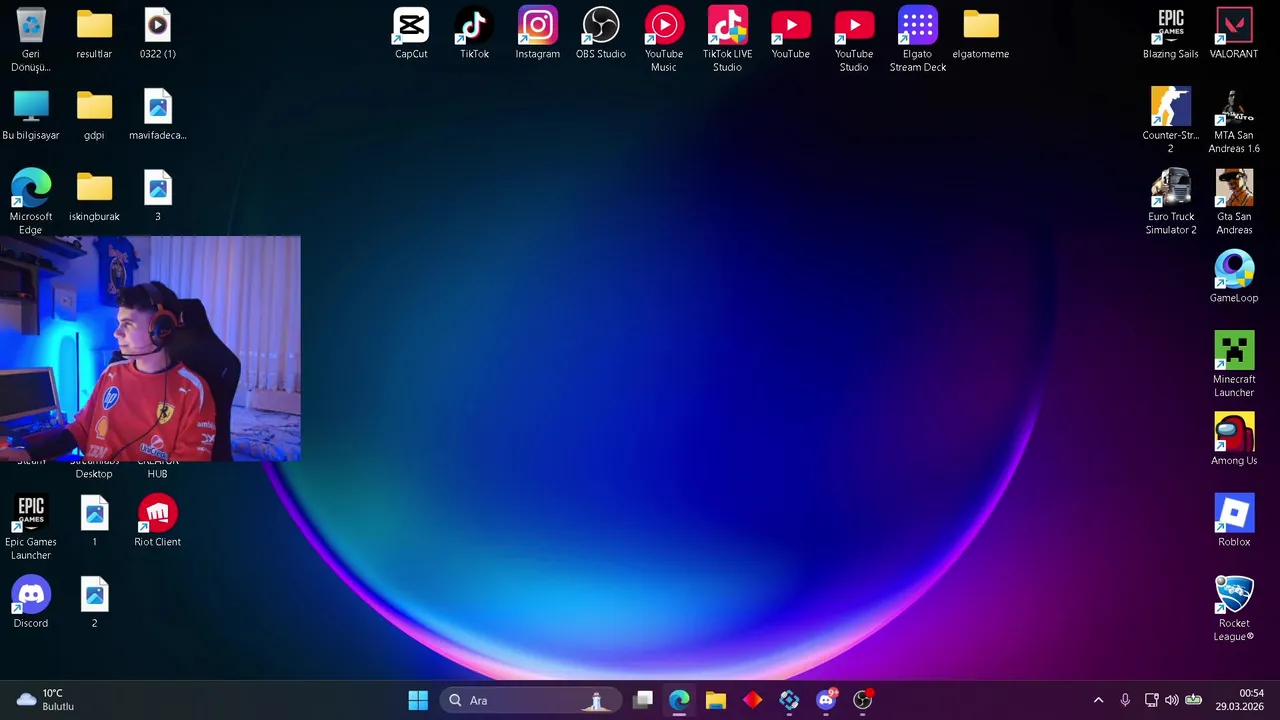Open Instagram desktop shortcut
Viewport: 1280px width, 720px height.
(537, 34)
